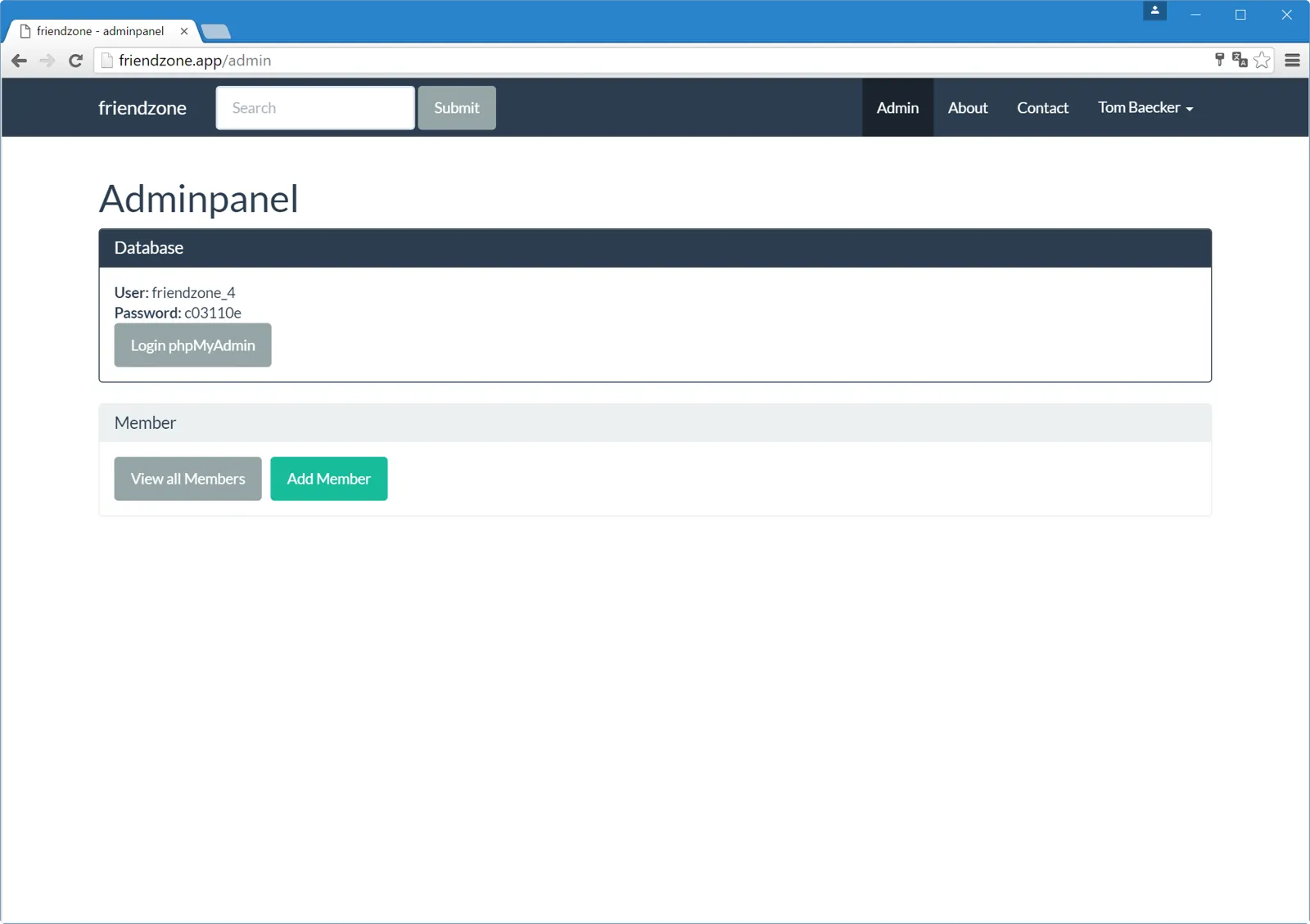
Task: Open the Contact page link
Action: click(x=1042, y=108)
